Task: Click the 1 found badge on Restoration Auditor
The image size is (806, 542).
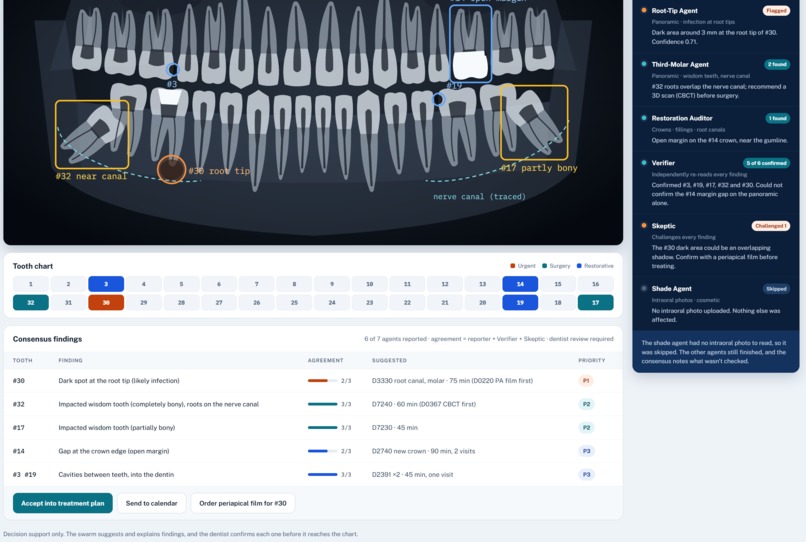Action: (x=777, y=118)
